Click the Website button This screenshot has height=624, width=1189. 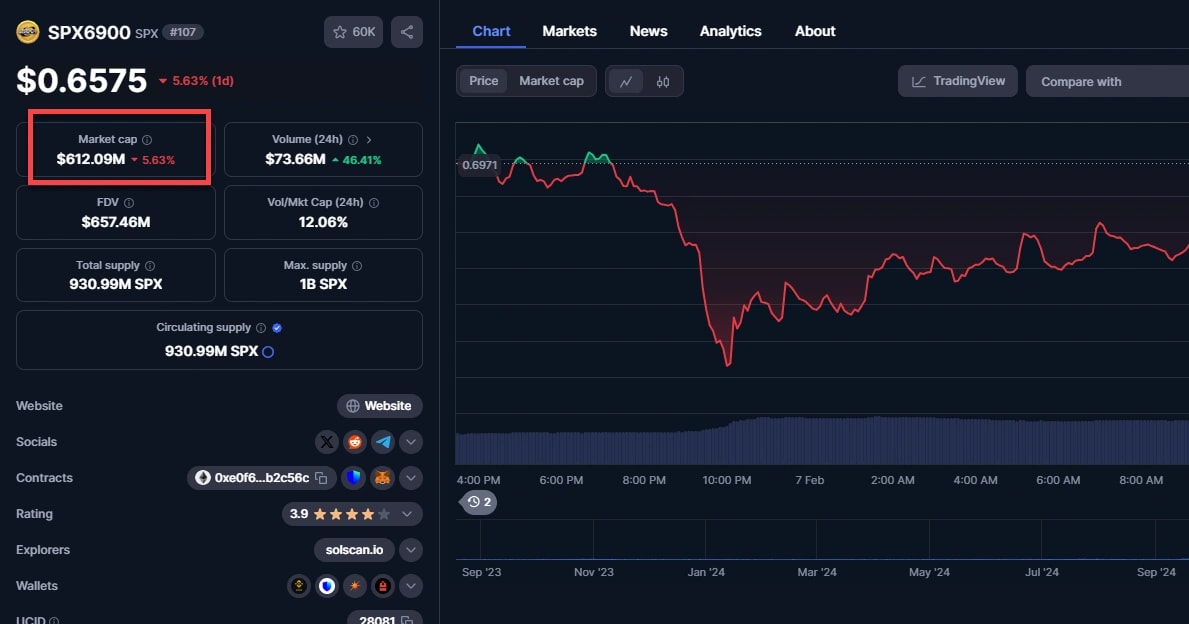[379, 406]
